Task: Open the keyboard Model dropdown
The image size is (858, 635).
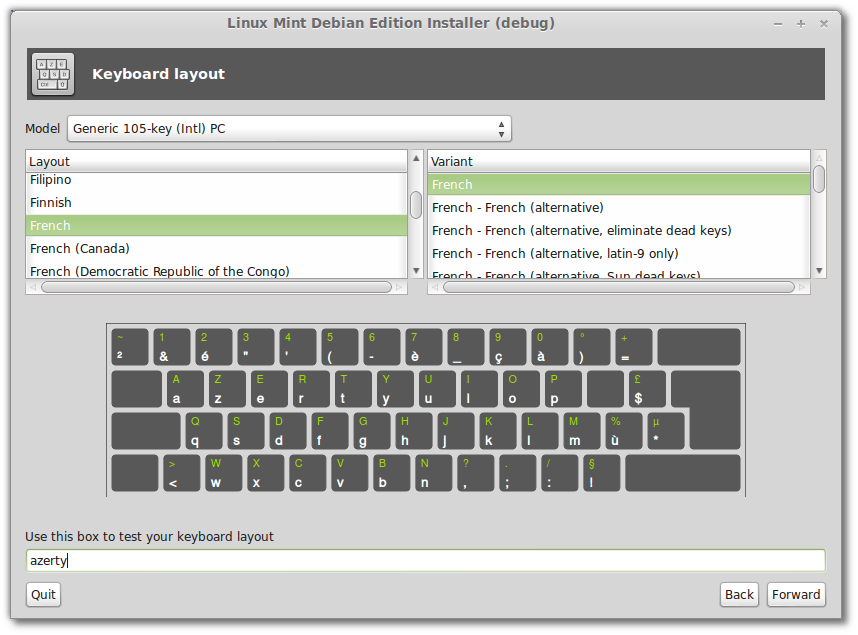Action: [289, 129]
